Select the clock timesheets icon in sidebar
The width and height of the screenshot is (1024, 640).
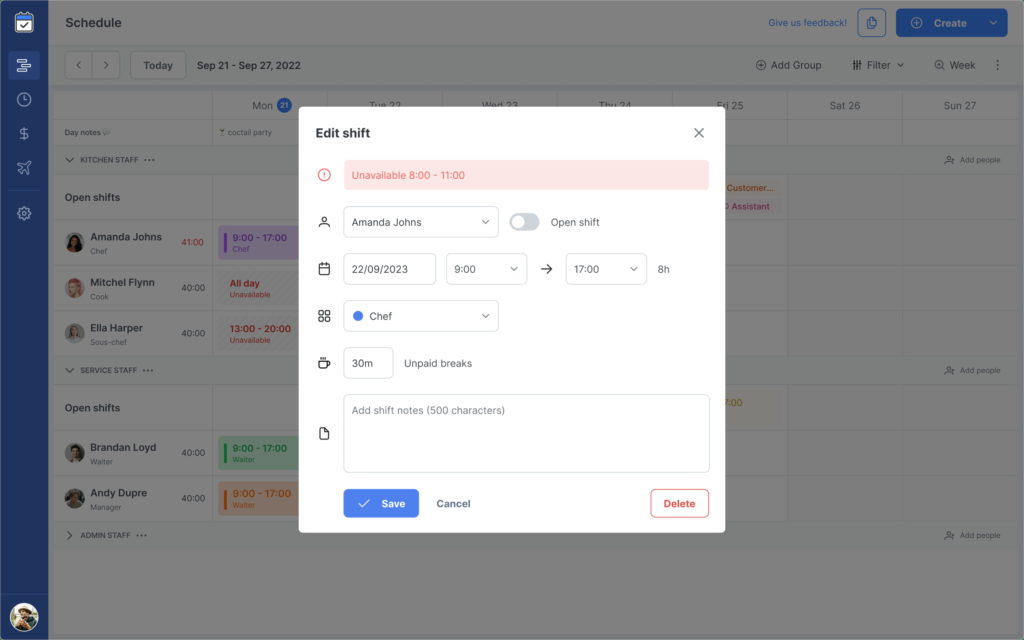[x=24, y=99]
